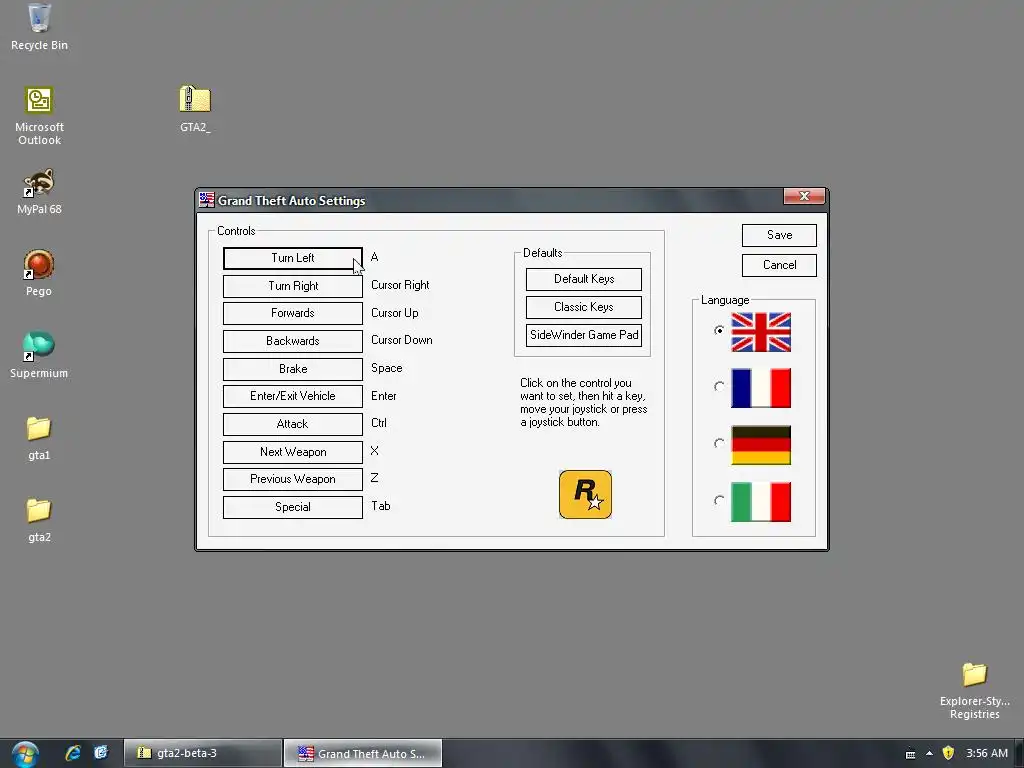The image size is (1024, 768).
Task: Select French language radio button
Action: (719, 387)
